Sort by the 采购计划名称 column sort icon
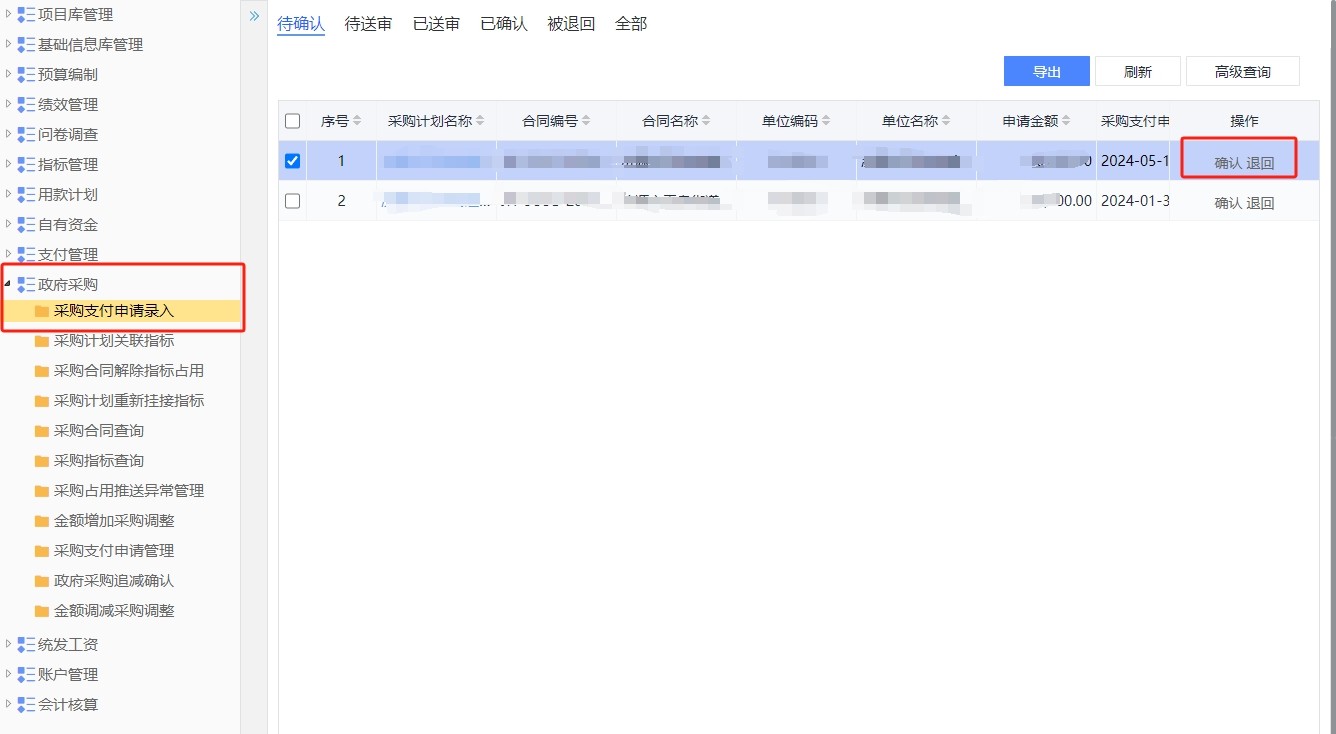1336x734 pixels. point(480,121)
